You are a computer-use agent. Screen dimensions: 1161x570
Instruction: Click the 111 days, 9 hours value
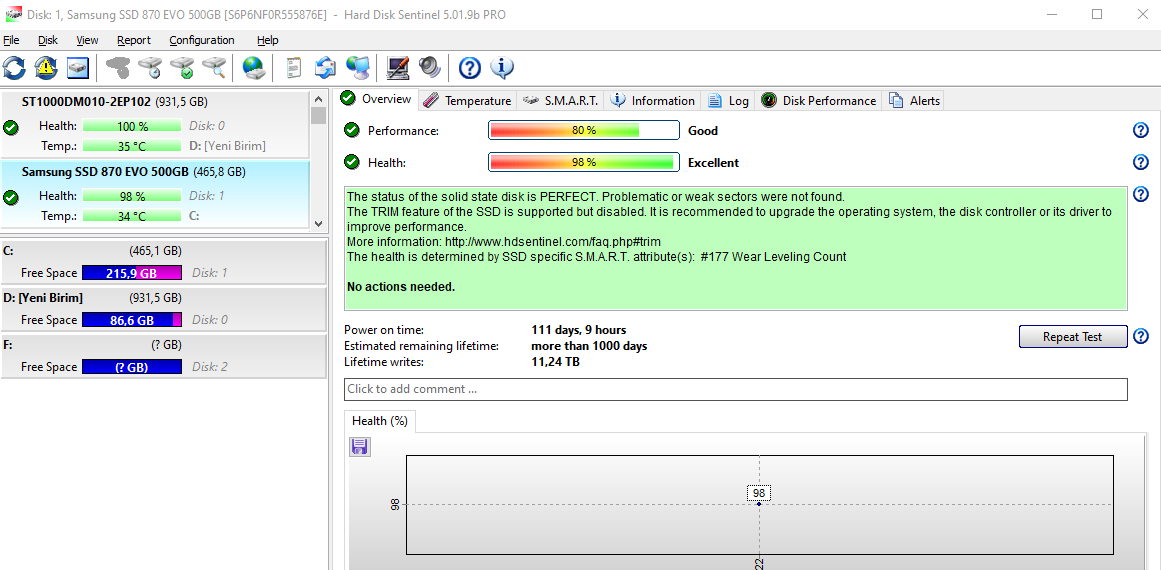579,330
